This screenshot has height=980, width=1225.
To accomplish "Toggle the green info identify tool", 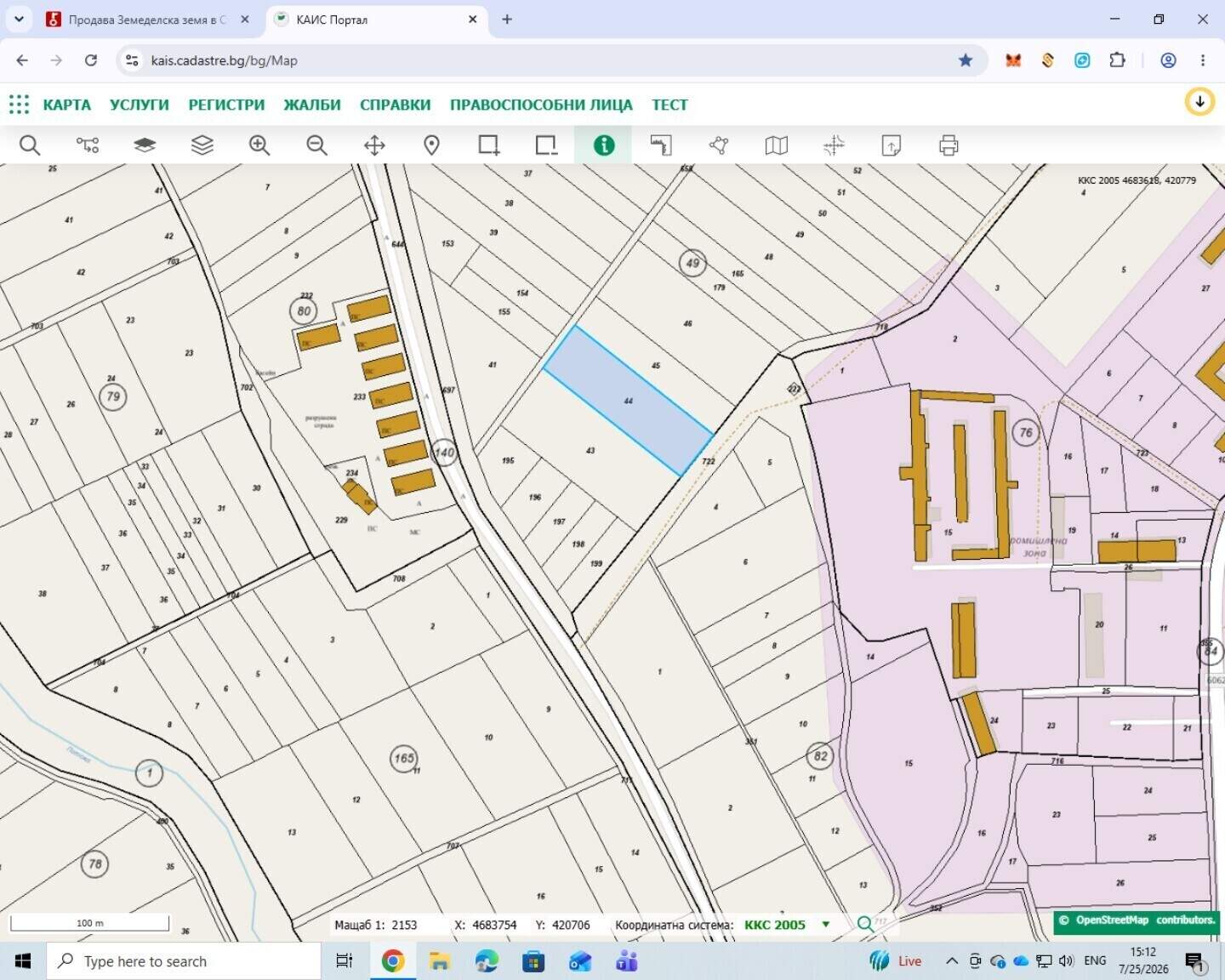I will 604,145.
